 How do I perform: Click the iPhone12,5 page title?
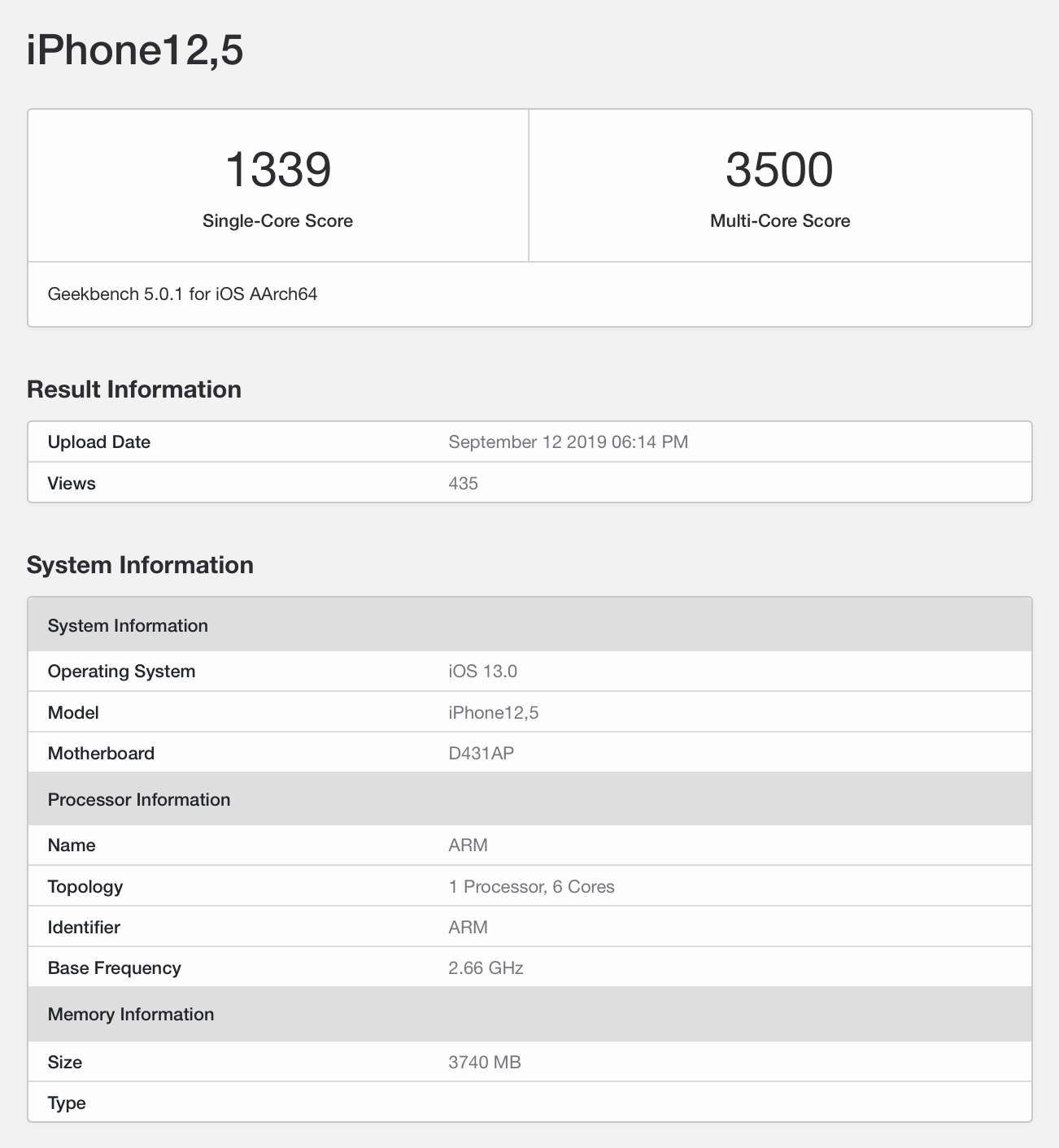(135, 50)
